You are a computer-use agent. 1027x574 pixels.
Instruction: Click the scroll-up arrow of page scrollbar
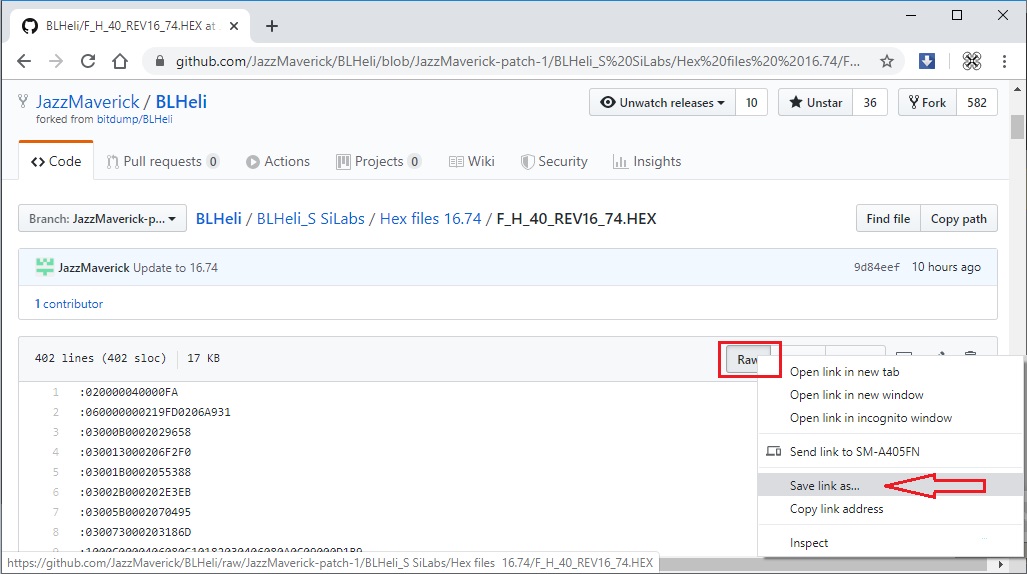pyautogui.click(x=1017, y=88)
